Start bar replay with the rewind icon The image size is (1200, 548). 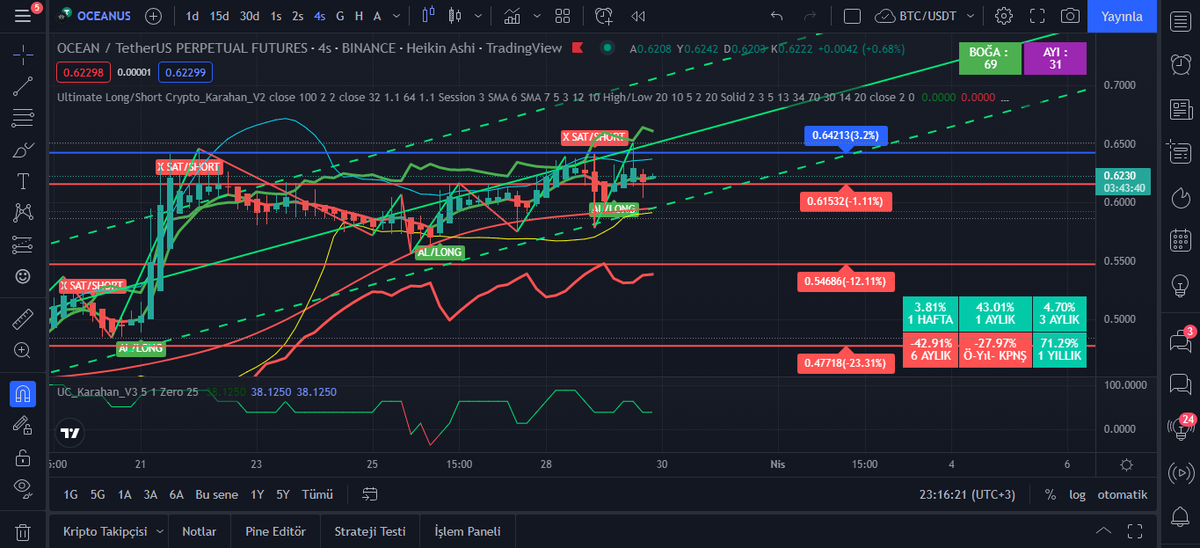coord(638,16)
